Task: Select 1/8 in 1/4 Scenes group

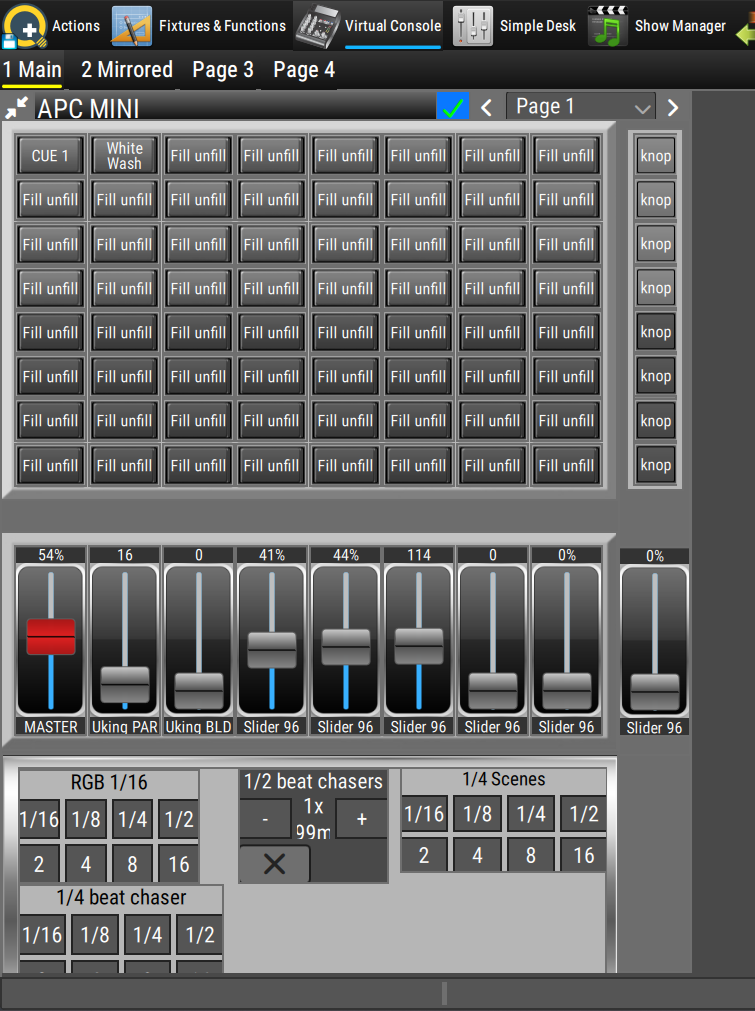Action: click(x=478, y=814)
